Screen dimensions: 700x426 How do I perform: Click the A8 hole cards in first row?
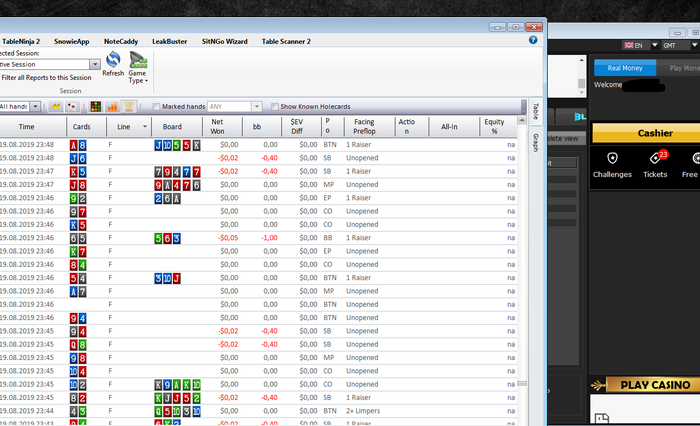(78, 145)
